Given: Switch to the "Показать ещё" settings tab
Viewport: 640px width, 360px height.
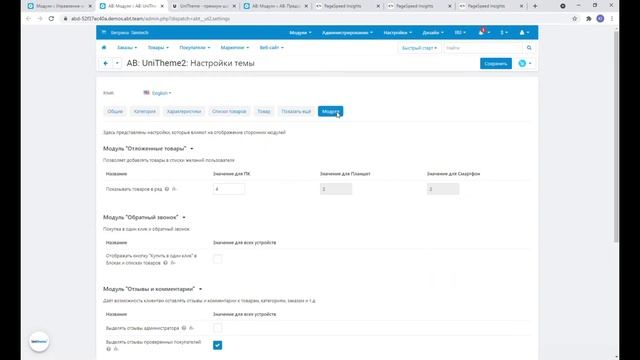Looking at the screenshot, I should point(296,111).
